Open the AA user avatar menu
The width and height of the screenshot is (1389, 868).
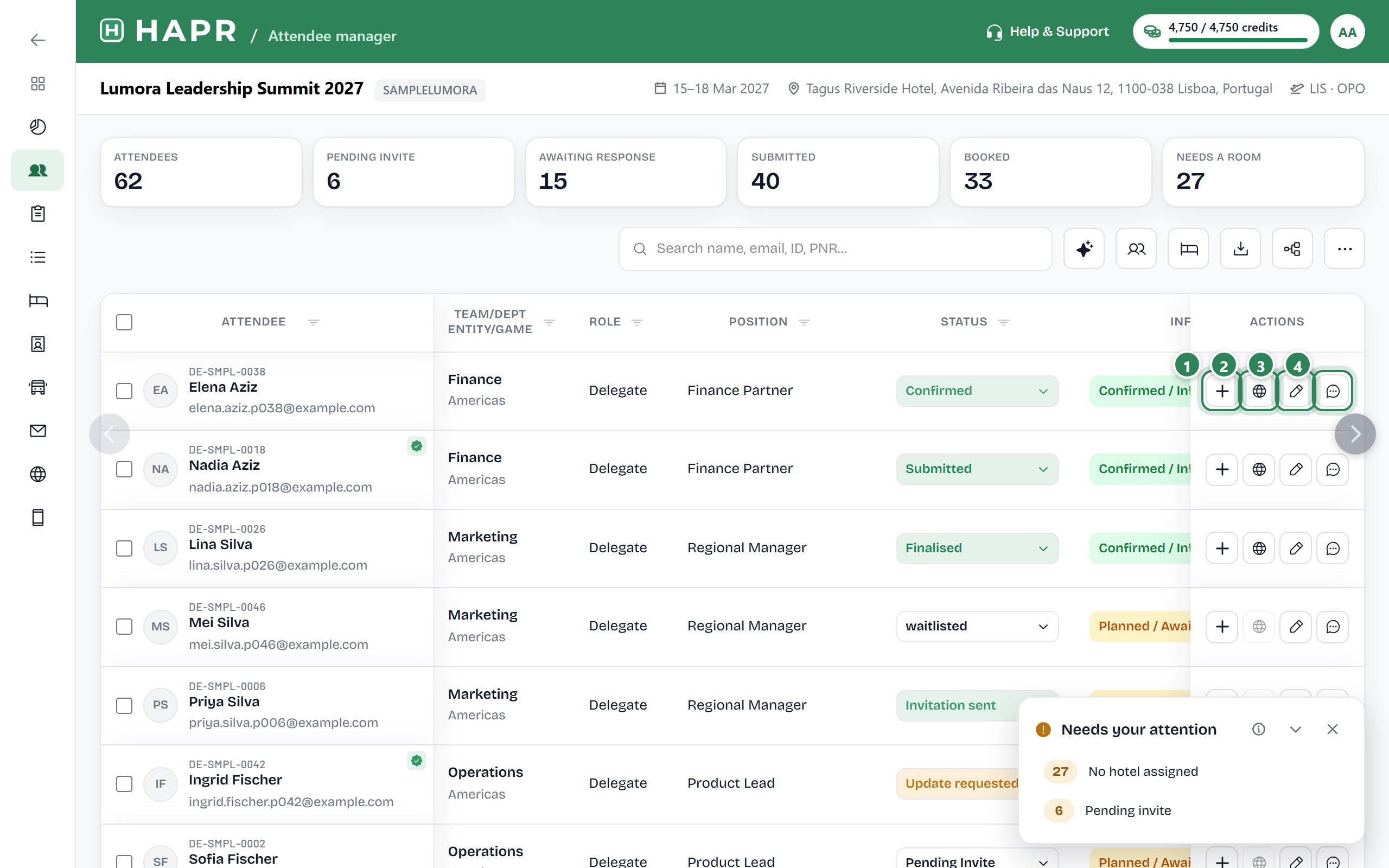(1347, 31)
